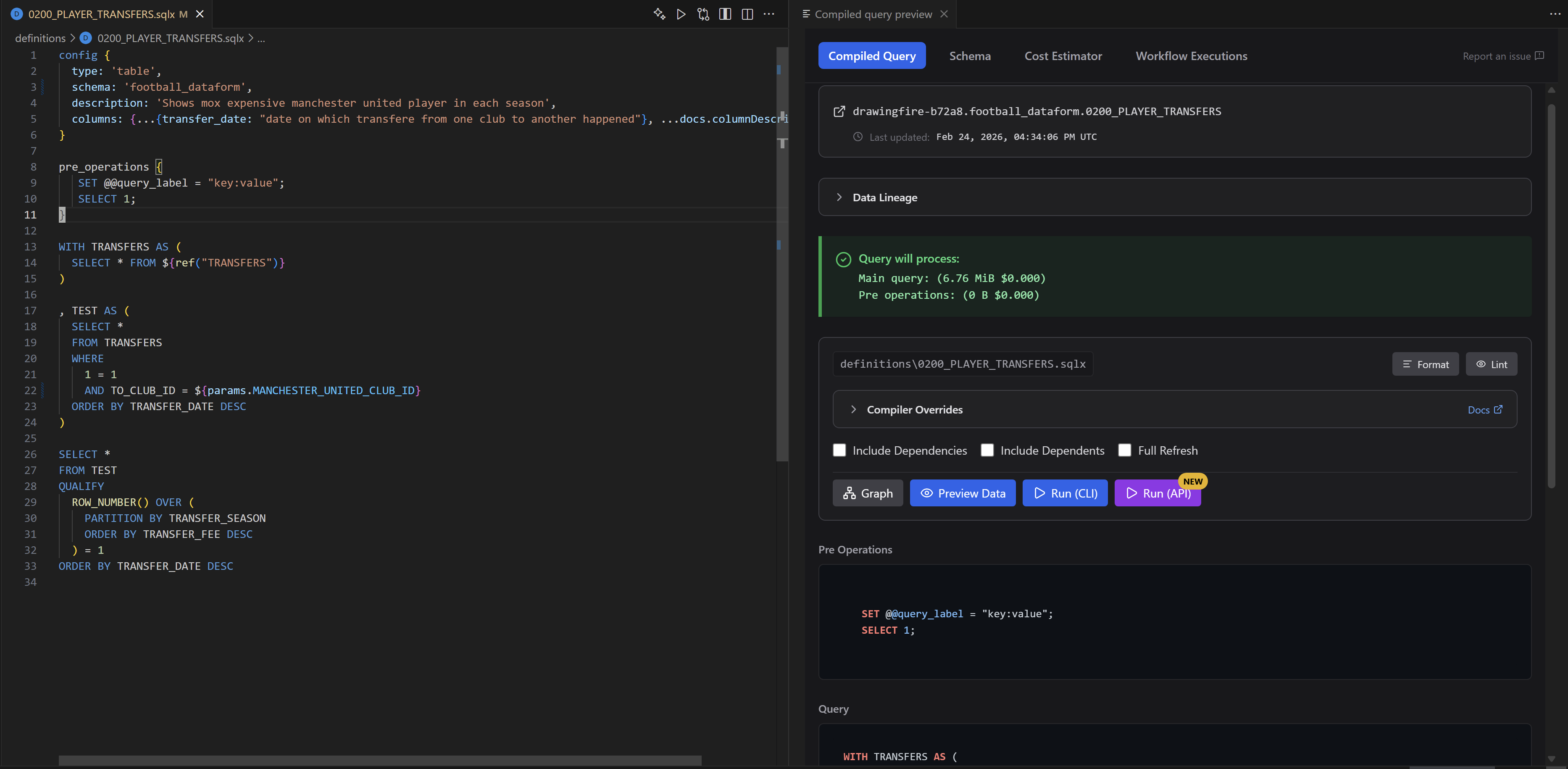Tick the Full Refresh checkbox

point(1125,450)
